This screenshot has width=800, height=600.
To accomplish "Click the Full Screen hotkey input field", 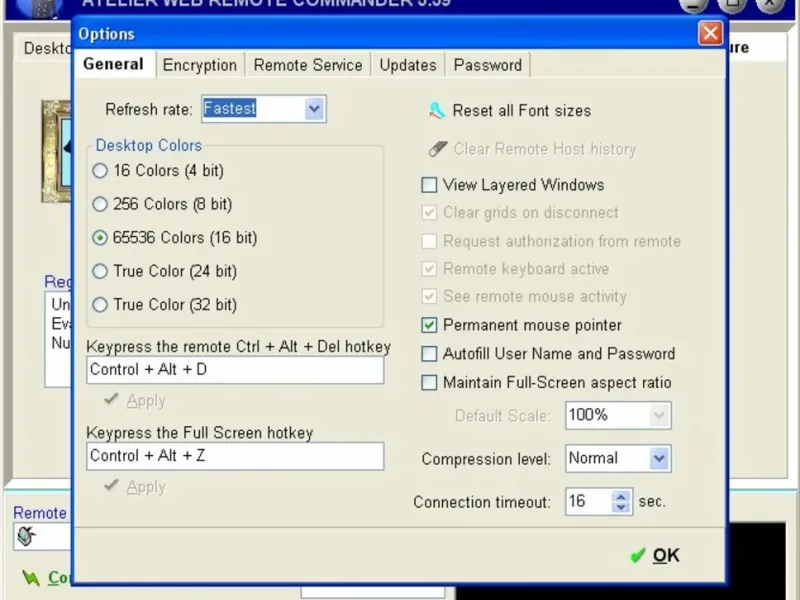I will point(235,456).
